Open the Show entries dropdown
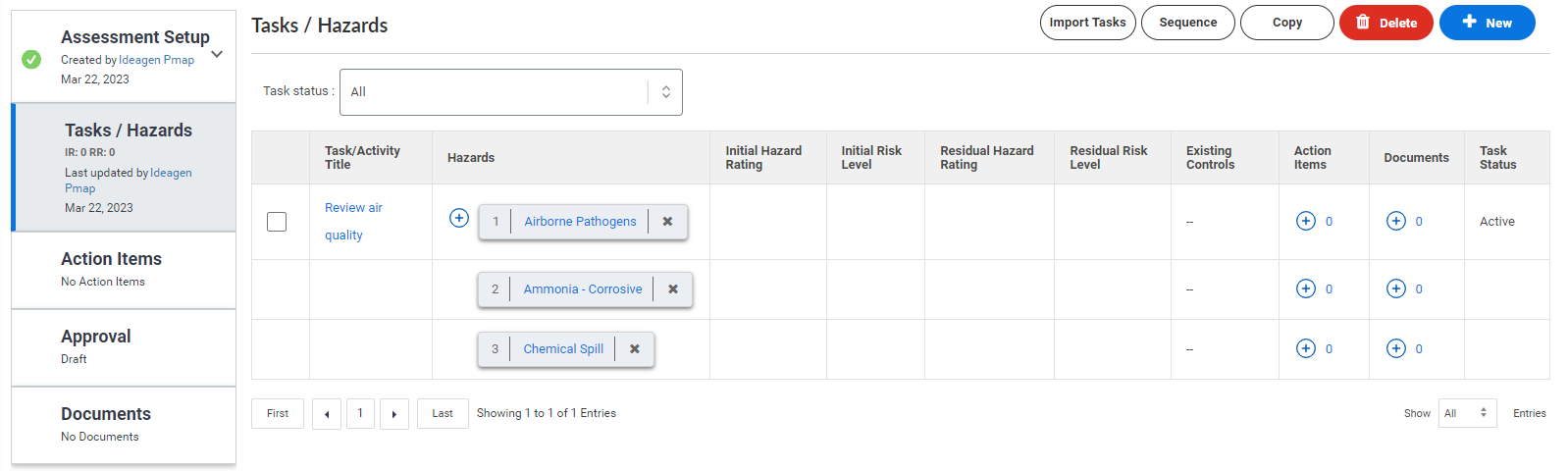This screenshot has height=471, width=1568. coord(1468,413)
